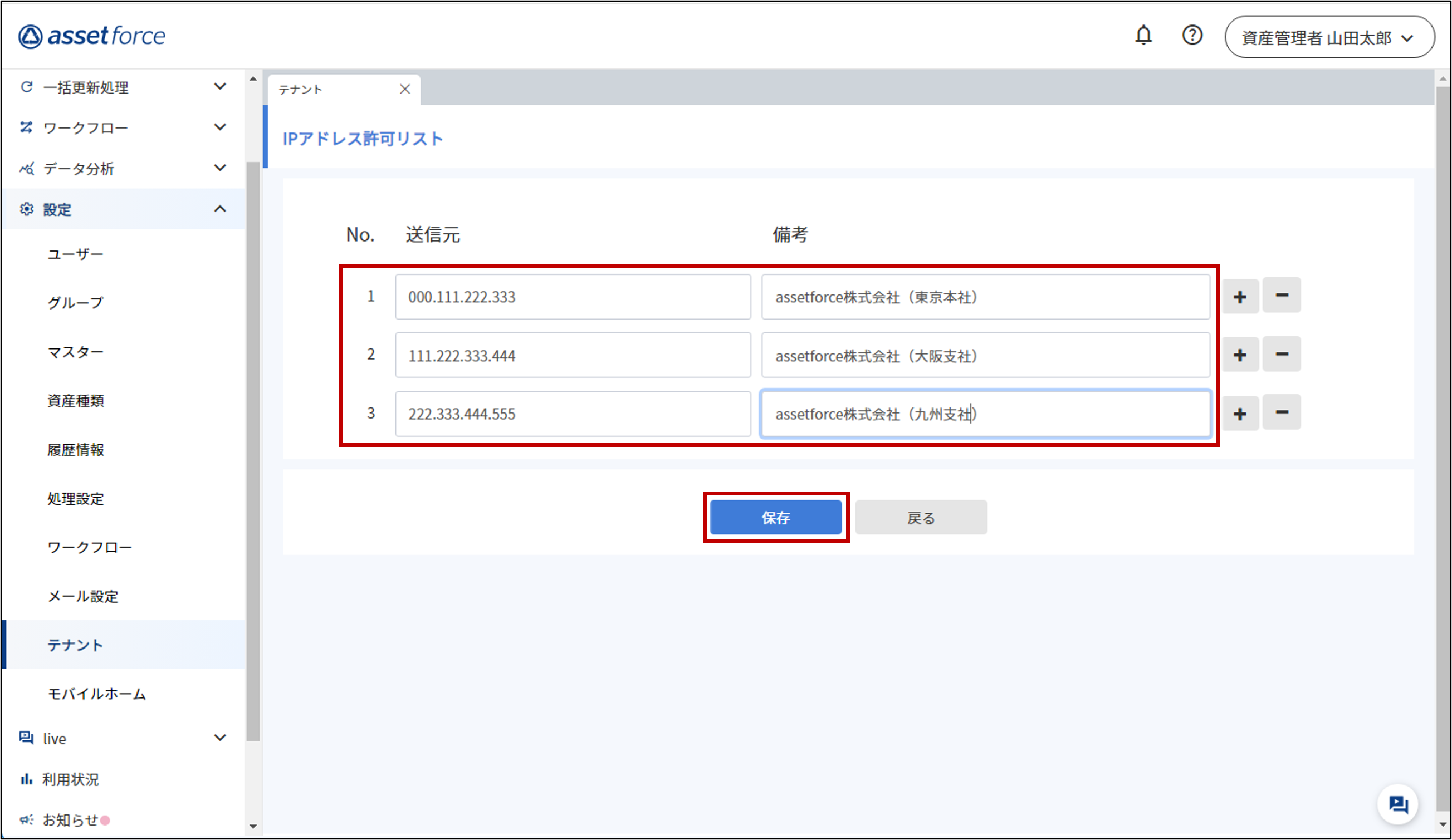1452x840 pixels.
Task: Save the IP allow list with 保存
Action: click(x=775, y=518)
